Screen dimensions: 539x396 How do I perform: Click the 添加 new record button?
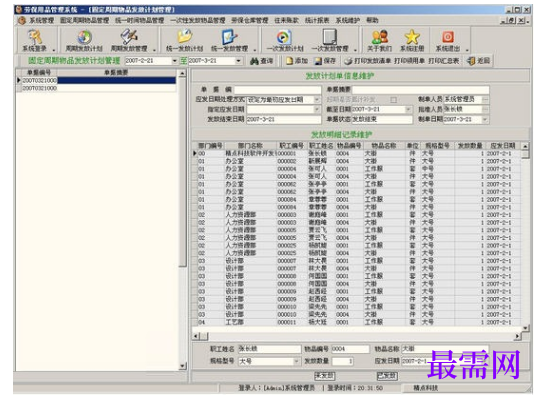click(x=297, y=61)
